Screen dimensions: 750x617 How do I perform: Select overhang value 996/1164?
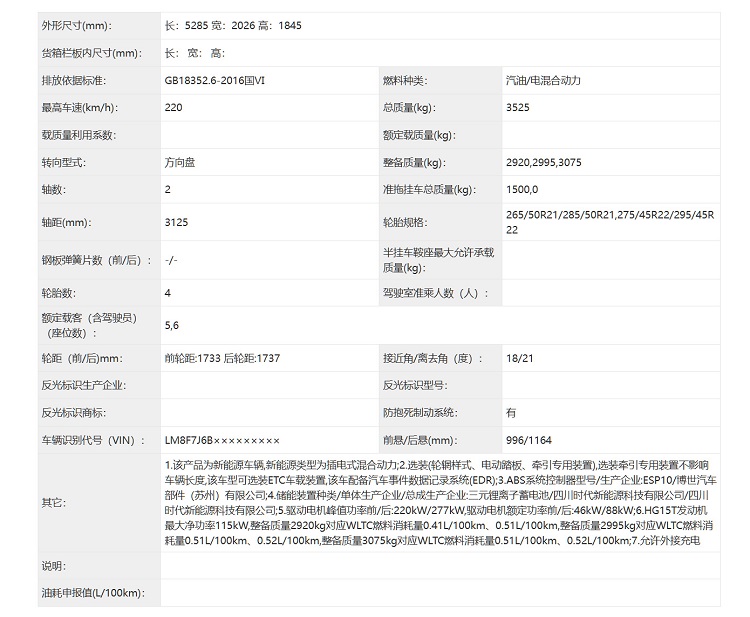[x=529, y=441]
